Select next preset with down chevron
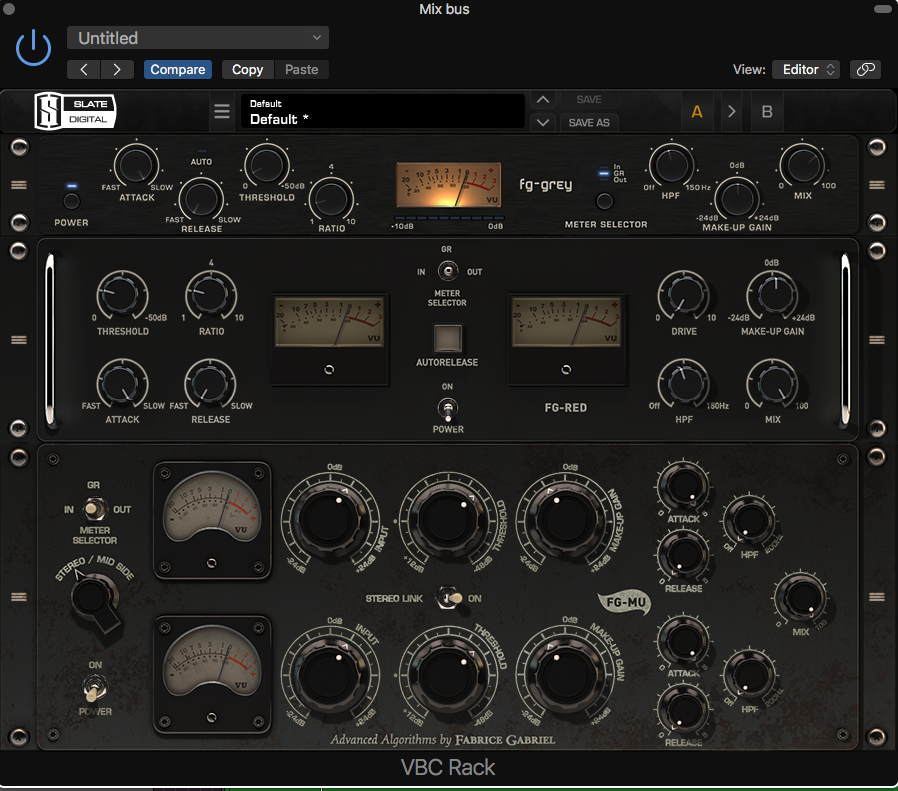 [543, 122]
